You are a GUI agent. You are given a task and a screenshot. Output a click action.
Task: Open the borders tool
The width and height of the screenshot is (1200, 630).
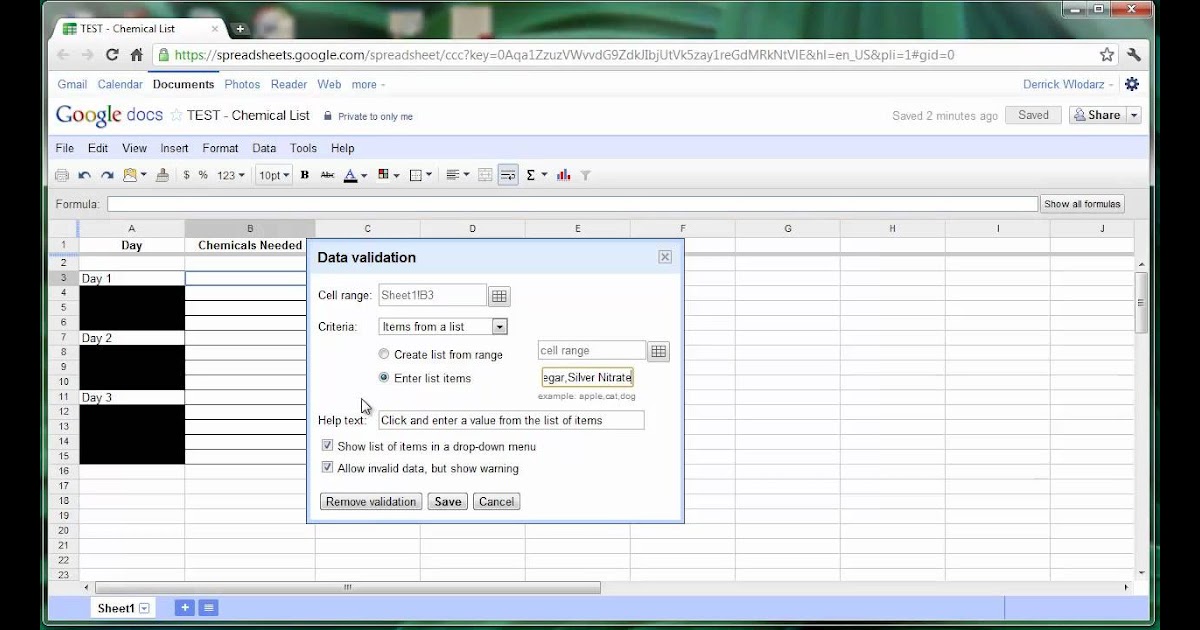click(x=417, y=175)
